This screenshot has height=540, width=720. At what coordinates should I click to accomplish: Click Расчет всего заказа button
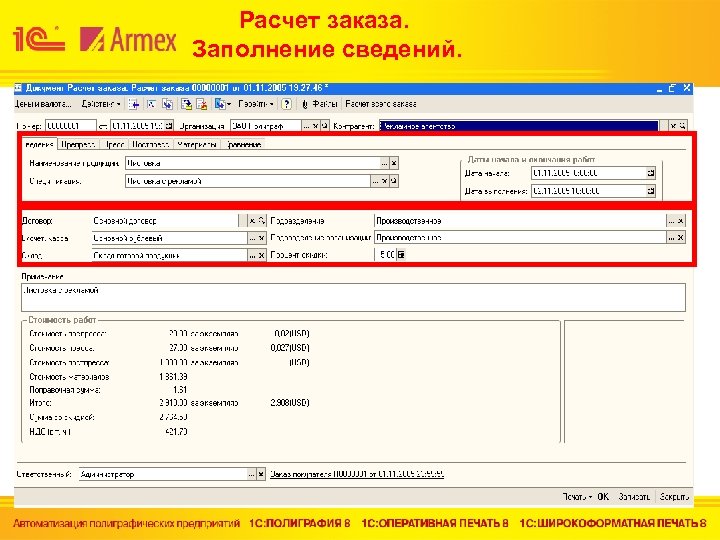click(381, 104)
